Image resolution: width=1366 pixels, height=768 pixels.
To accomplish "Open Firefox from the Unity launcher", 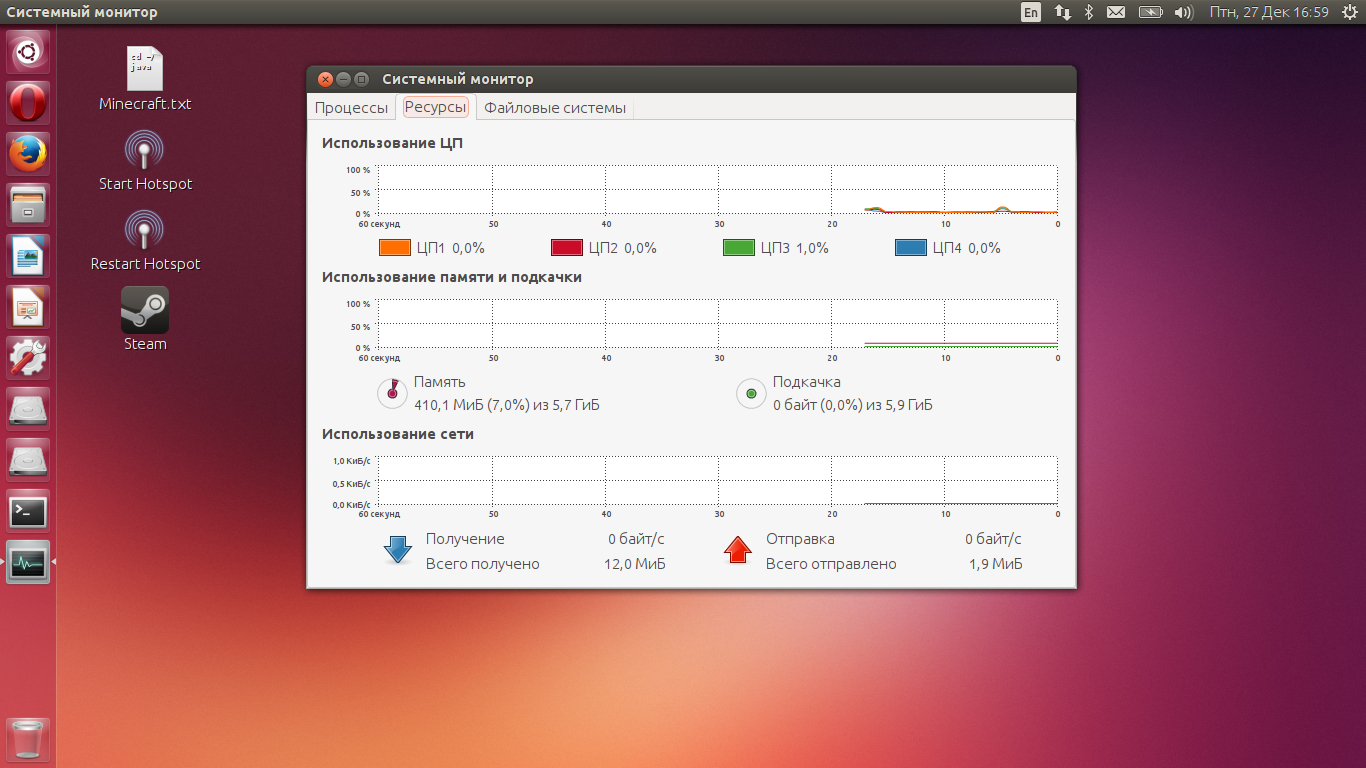I will point(28,154).
